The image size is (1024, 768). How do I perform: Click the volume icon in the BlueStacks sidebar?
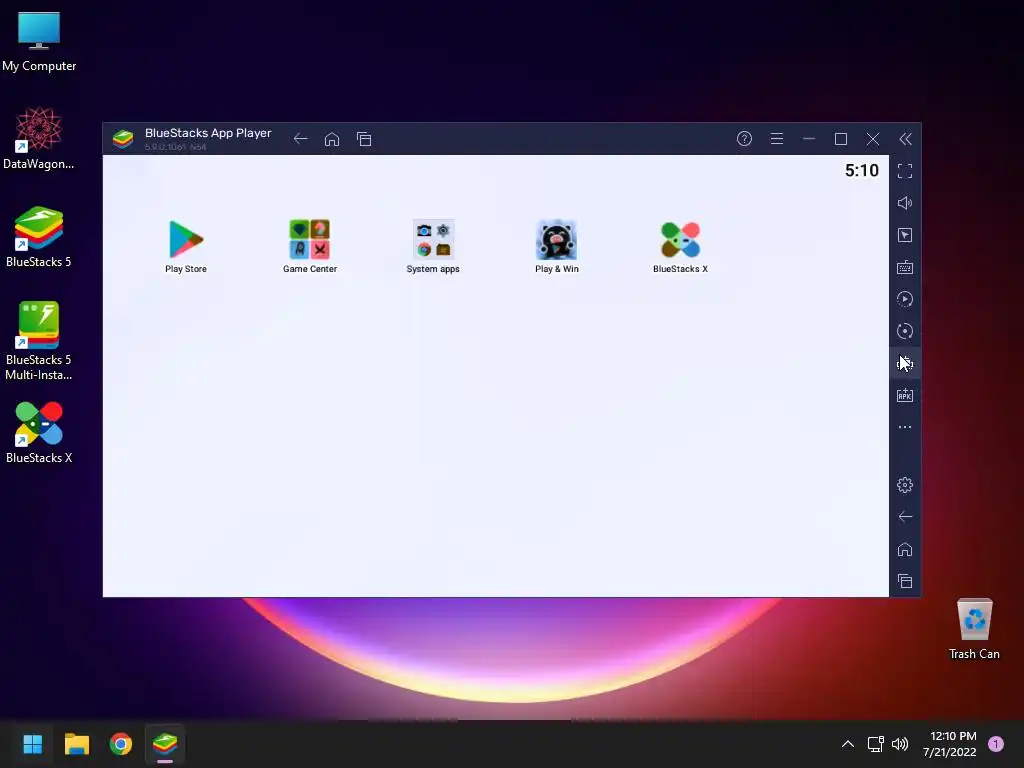[x=905, y=203]
